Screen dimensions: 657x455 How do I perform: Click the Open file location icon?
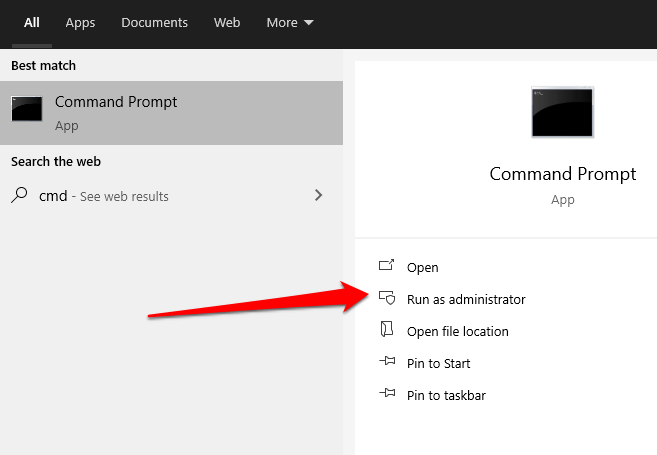pos(387,331)
